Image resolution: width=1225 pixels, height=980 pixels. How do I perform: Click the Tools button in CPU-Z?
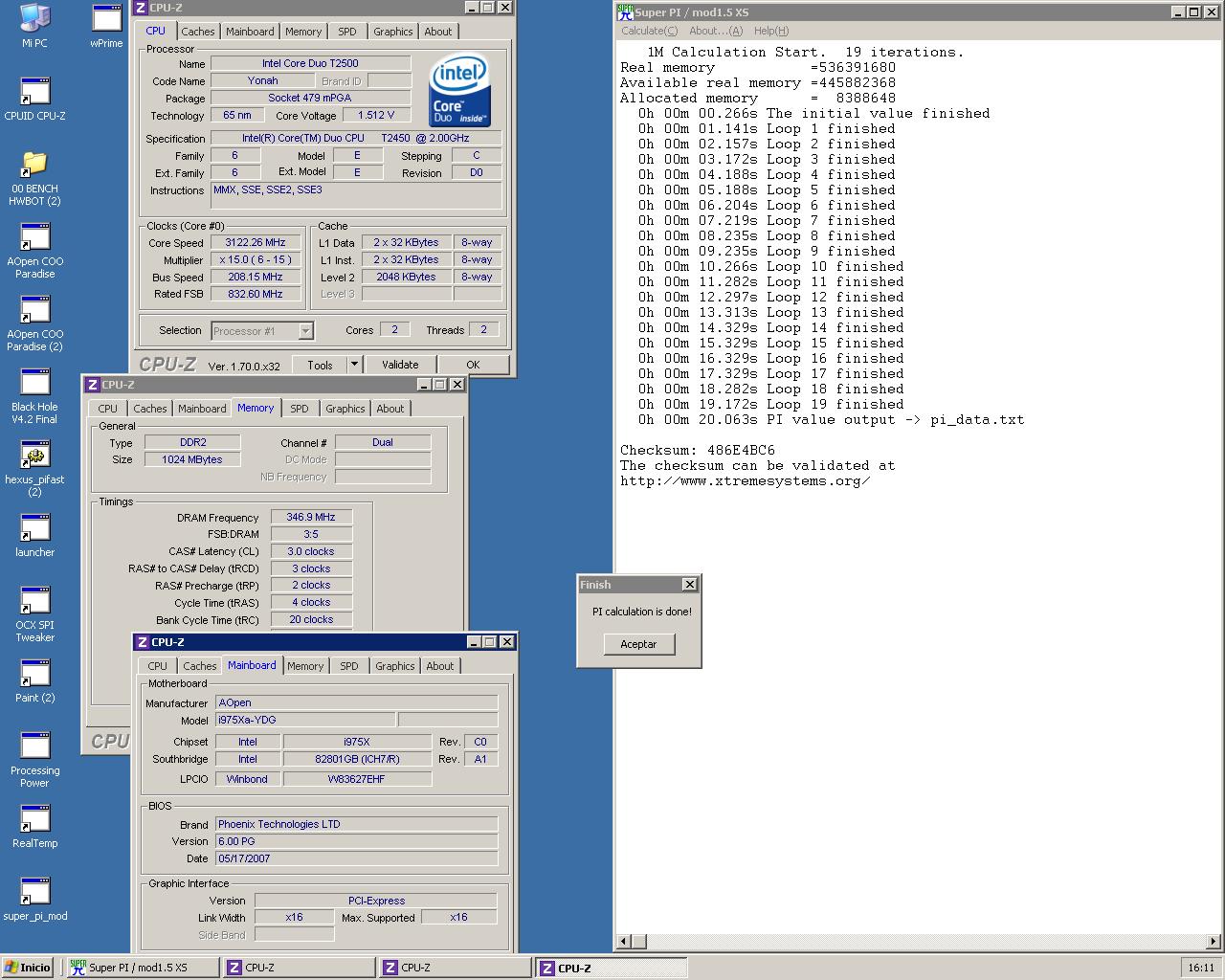[x=320, y=365]
